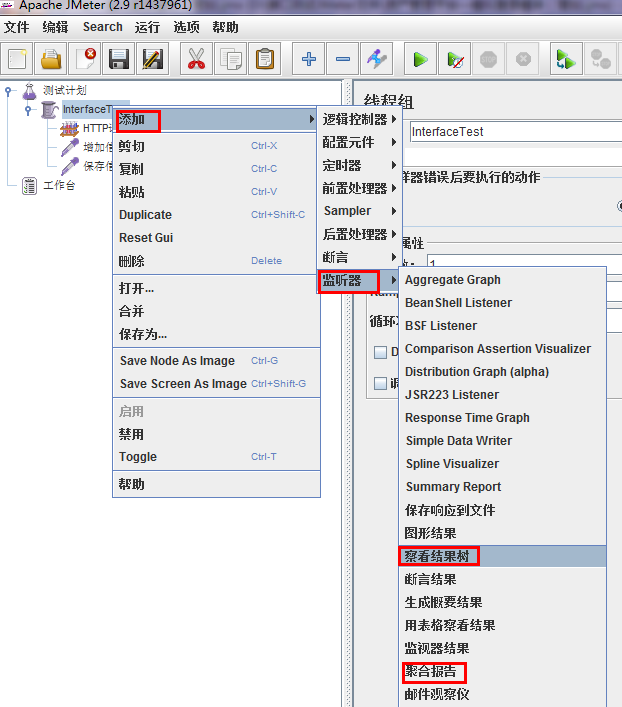Select 察看结果树 listener

pos(502,556)
